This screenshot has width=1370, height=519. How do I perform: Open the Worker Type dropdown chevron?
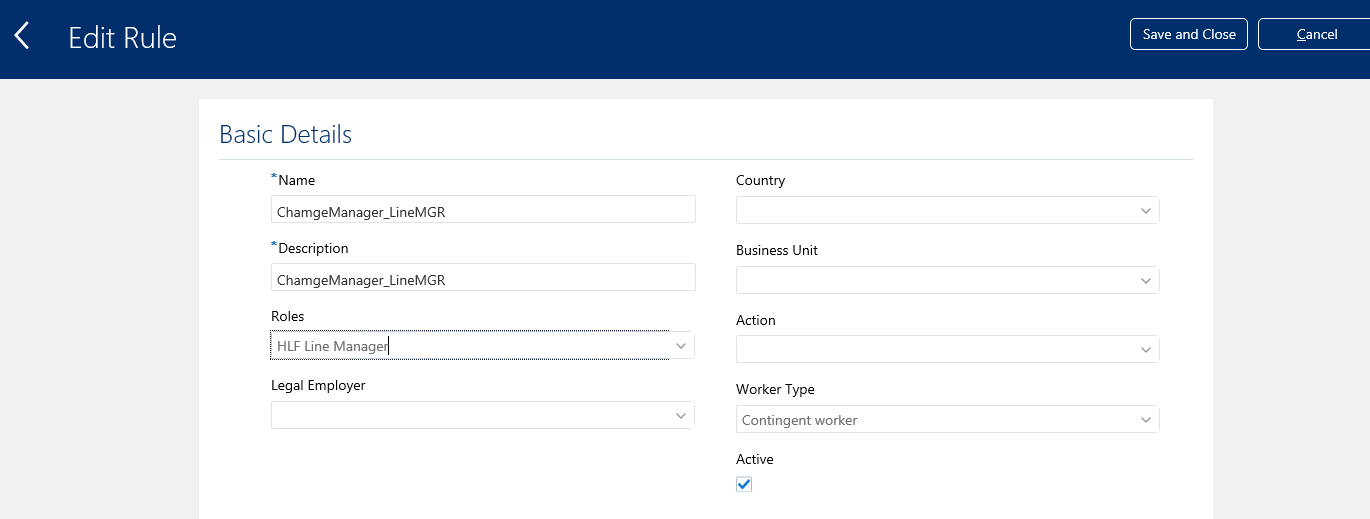[1146, 419]
